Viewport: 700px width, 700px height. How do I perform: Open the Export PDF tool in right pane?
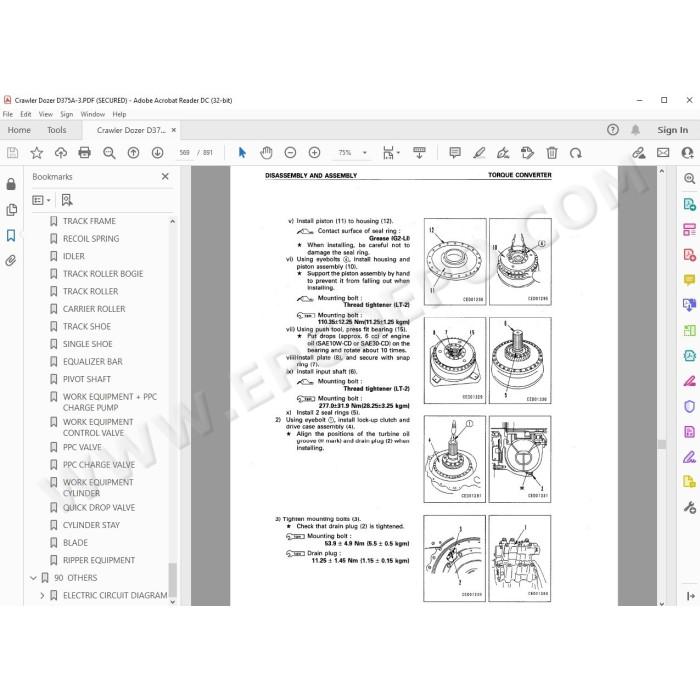[689, 204]
